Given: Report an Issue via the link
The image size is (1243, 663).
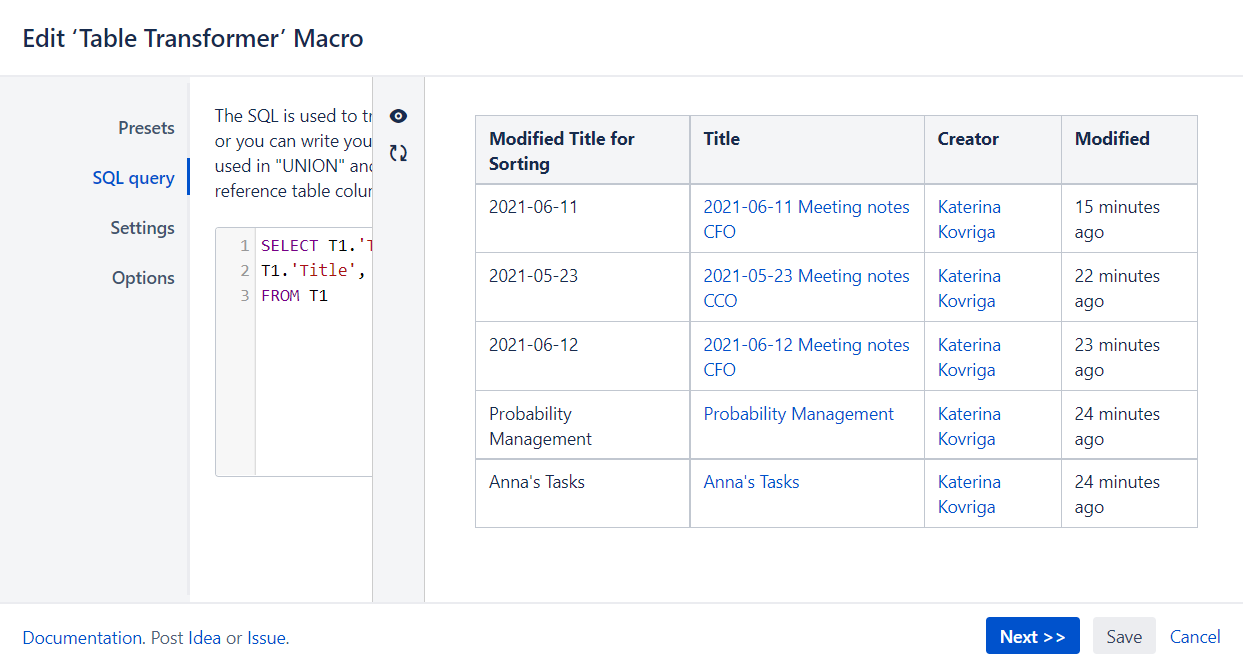Looking at the screenshot, I should pyautogui.click(x=266, y=637).
